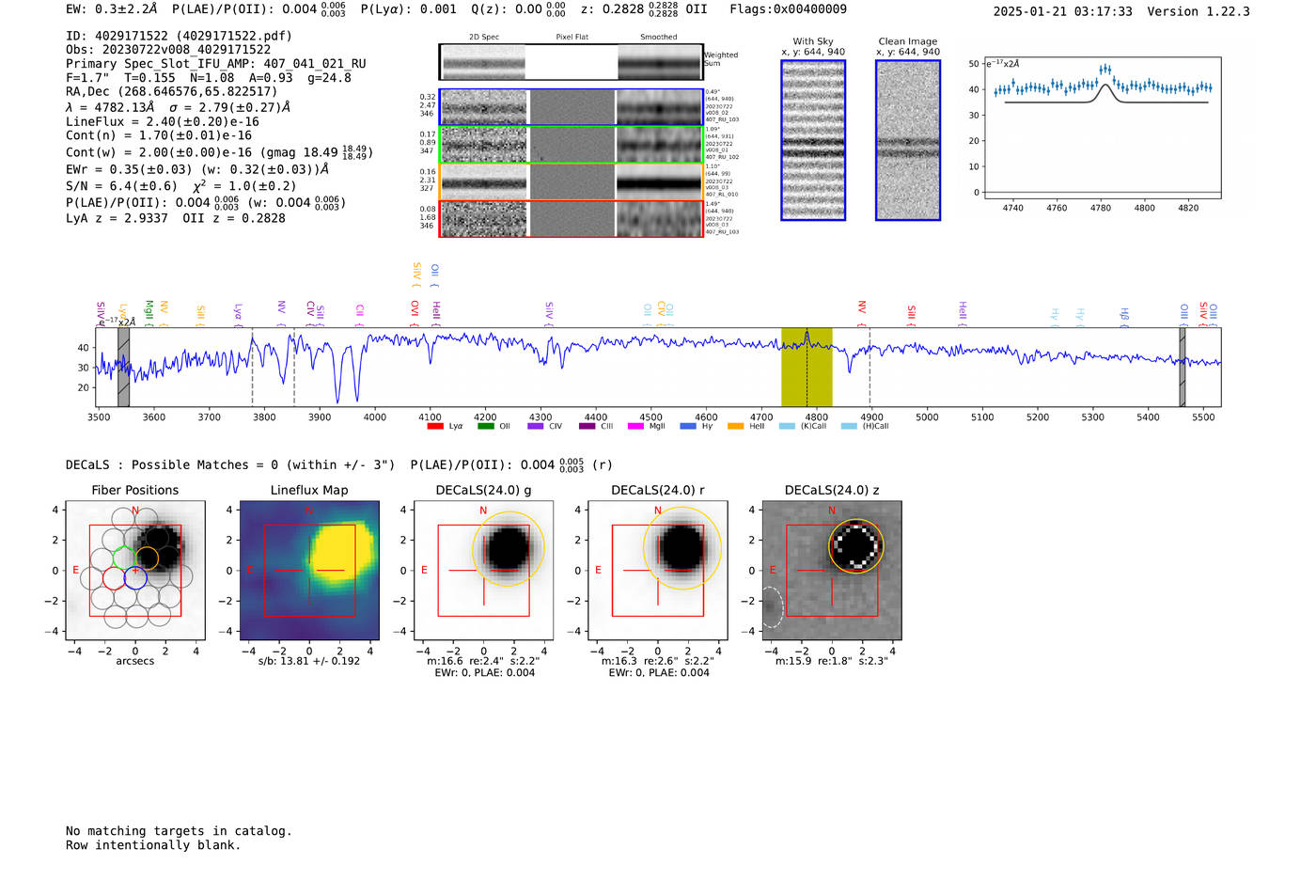Open the Clean Image cutout

click(x=908, y=140)
